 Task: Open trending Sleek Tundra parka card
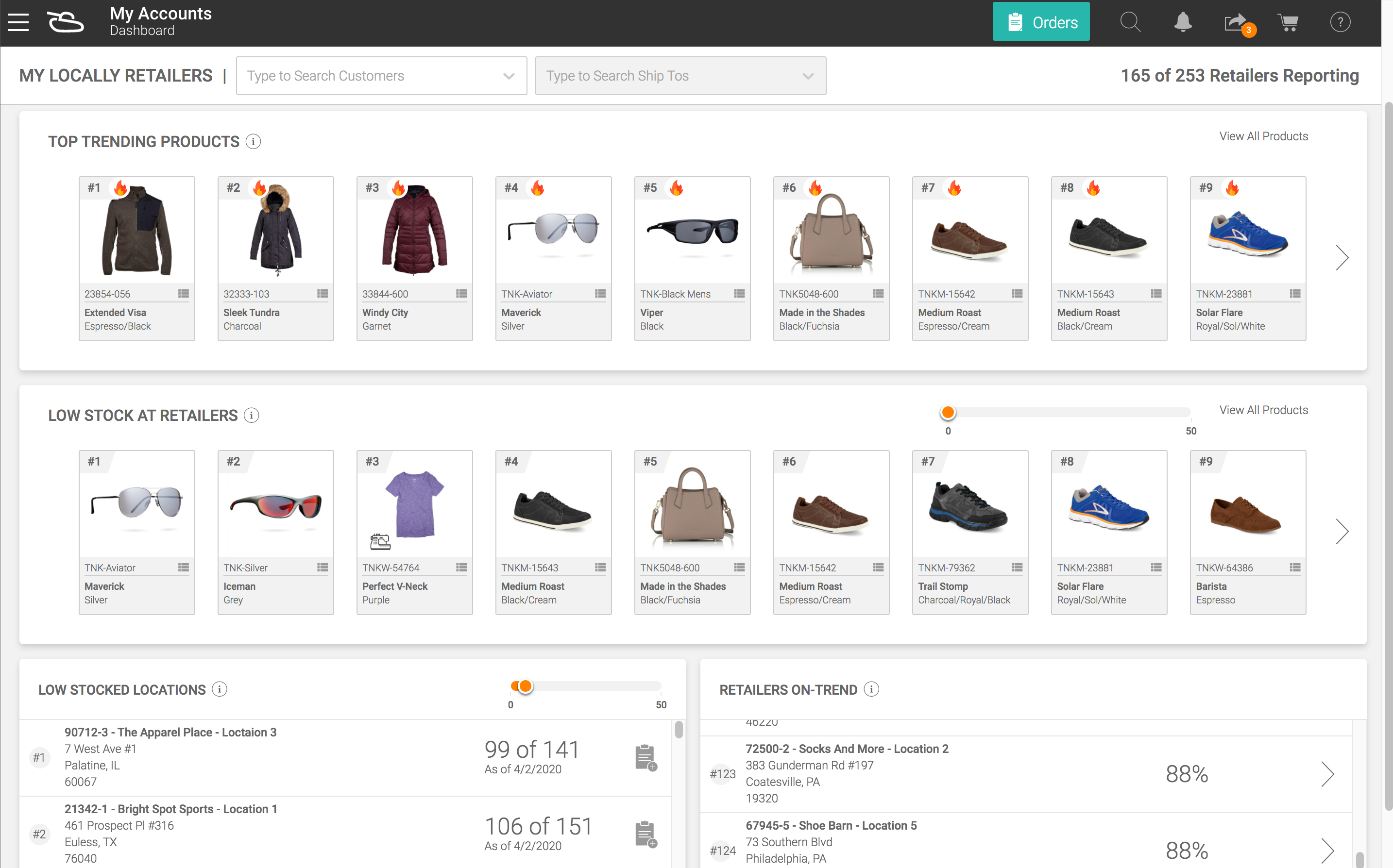click(275, 259)
